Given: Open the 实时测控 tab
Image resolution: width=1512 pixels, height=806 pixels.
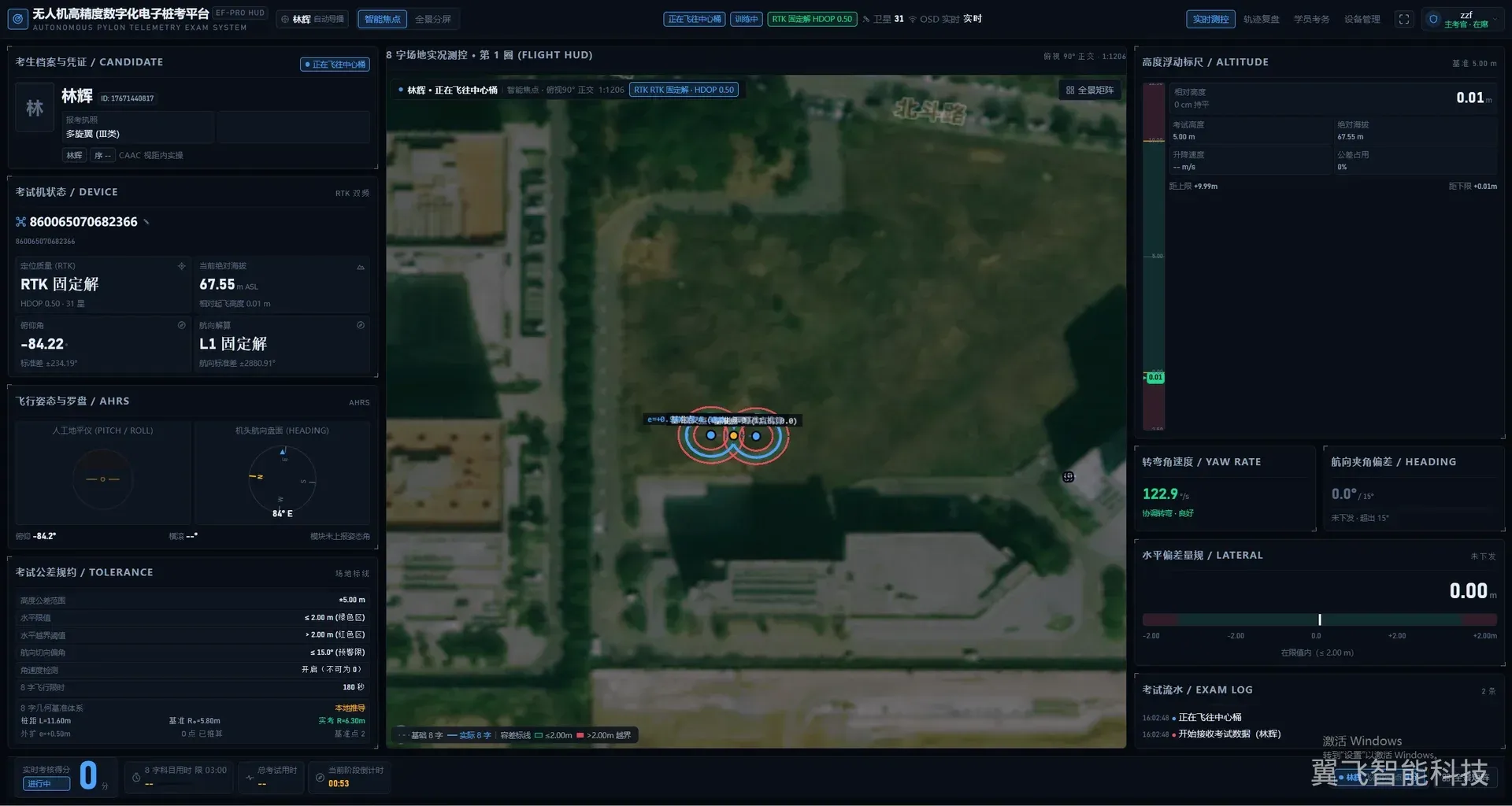Looking at the screenshot, I should coord(1210,19).
